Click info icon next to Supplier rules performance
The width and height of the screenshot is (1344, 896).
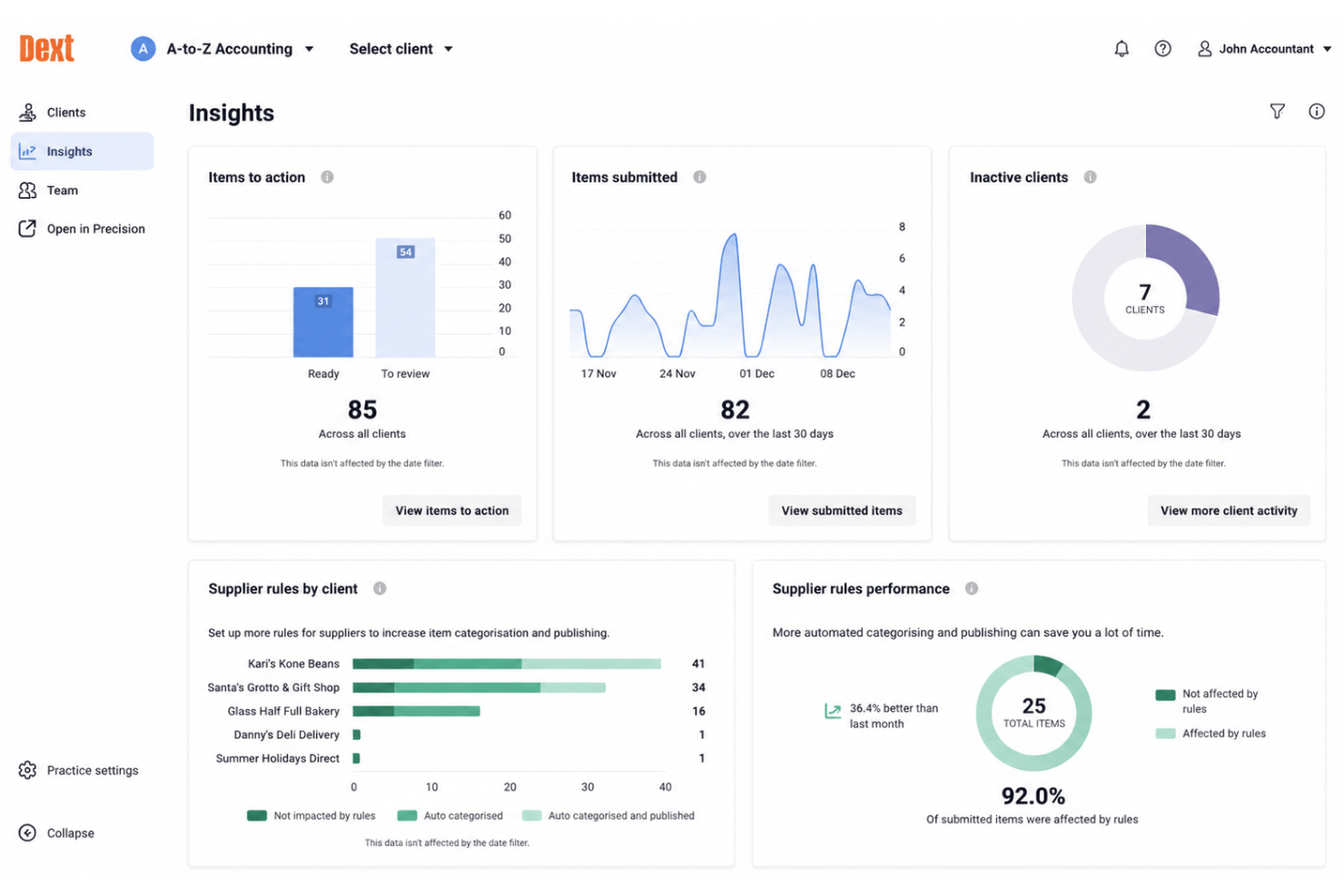click(972, 588)
